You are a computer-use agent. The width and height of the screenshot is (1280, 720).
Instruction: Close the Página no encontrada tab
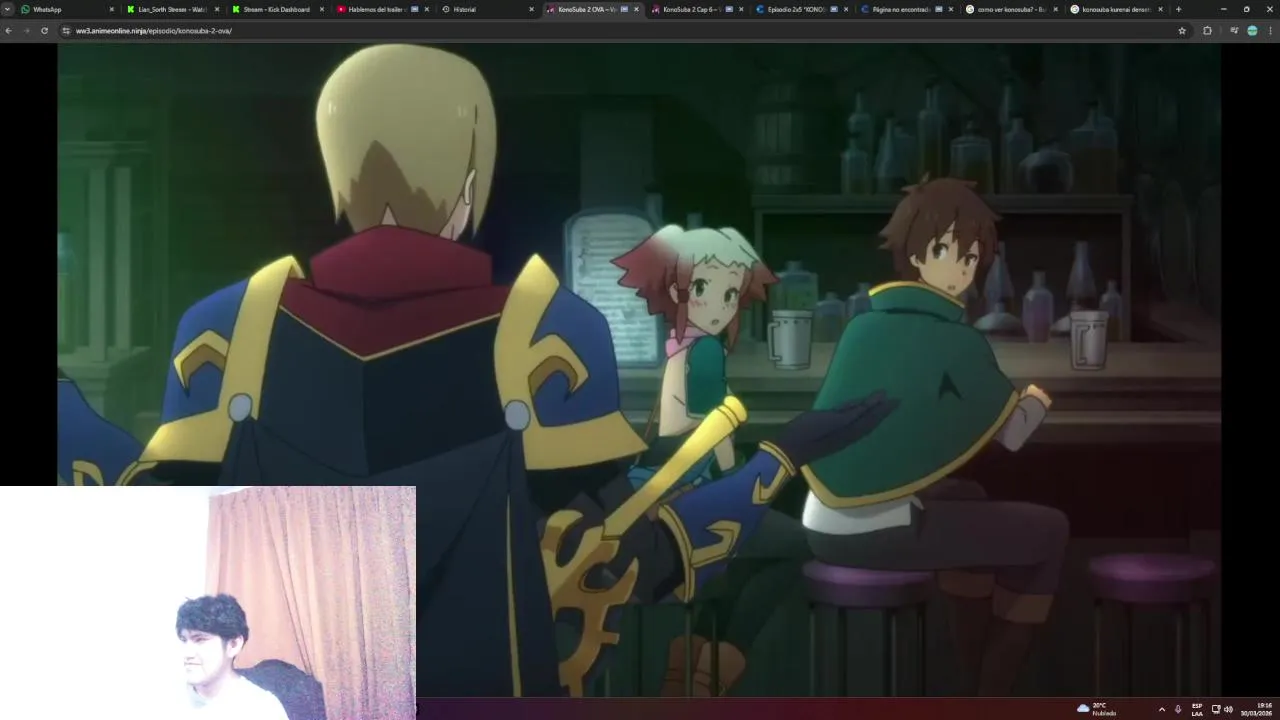tap(951, 9)
